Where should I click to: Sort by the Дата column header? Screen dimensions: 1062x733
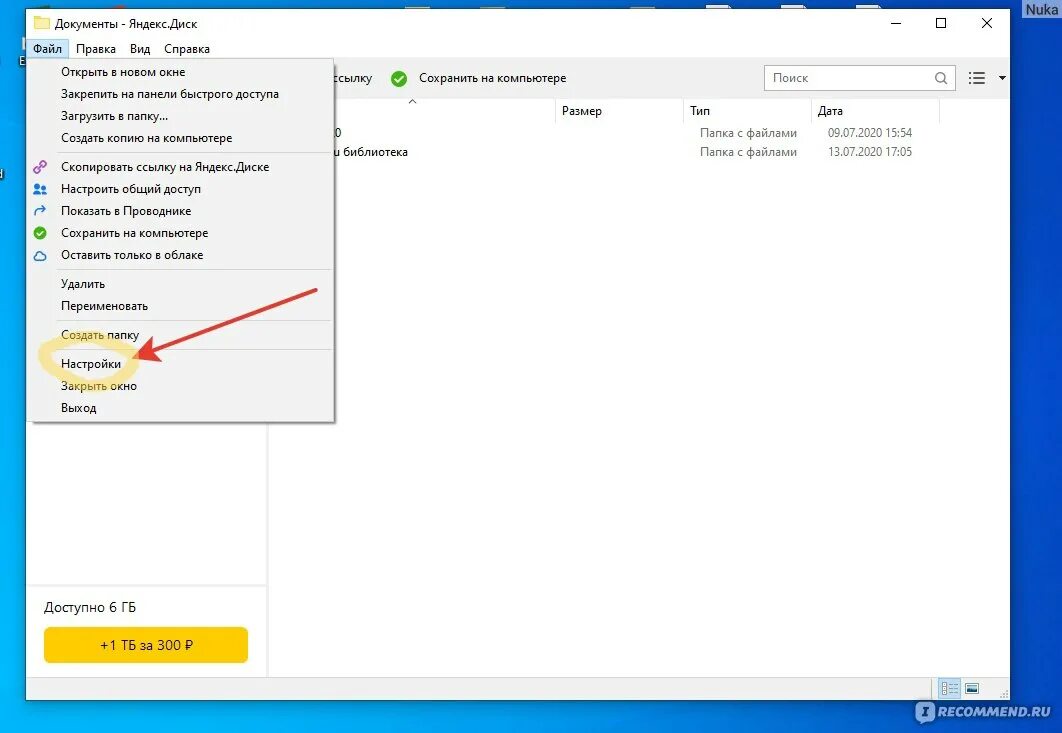click(876, 111)
